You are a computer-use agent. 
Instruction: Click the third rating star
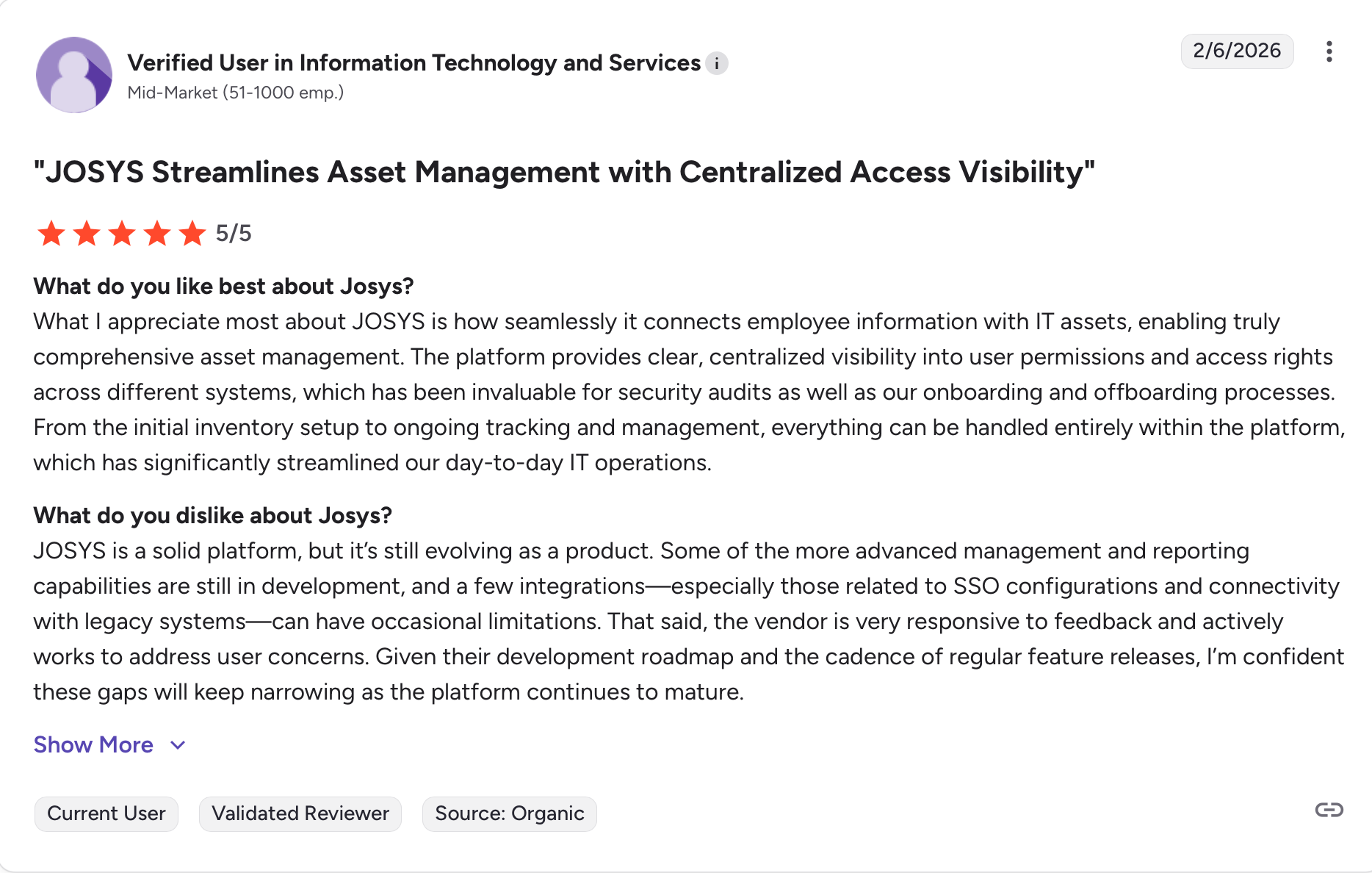coord(122,234)
